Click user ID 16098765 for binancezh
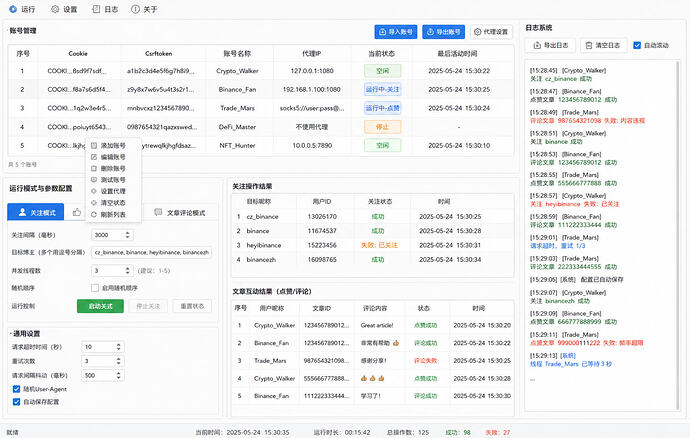Viewport: 690px width, 438px height. tap(322, 260)
